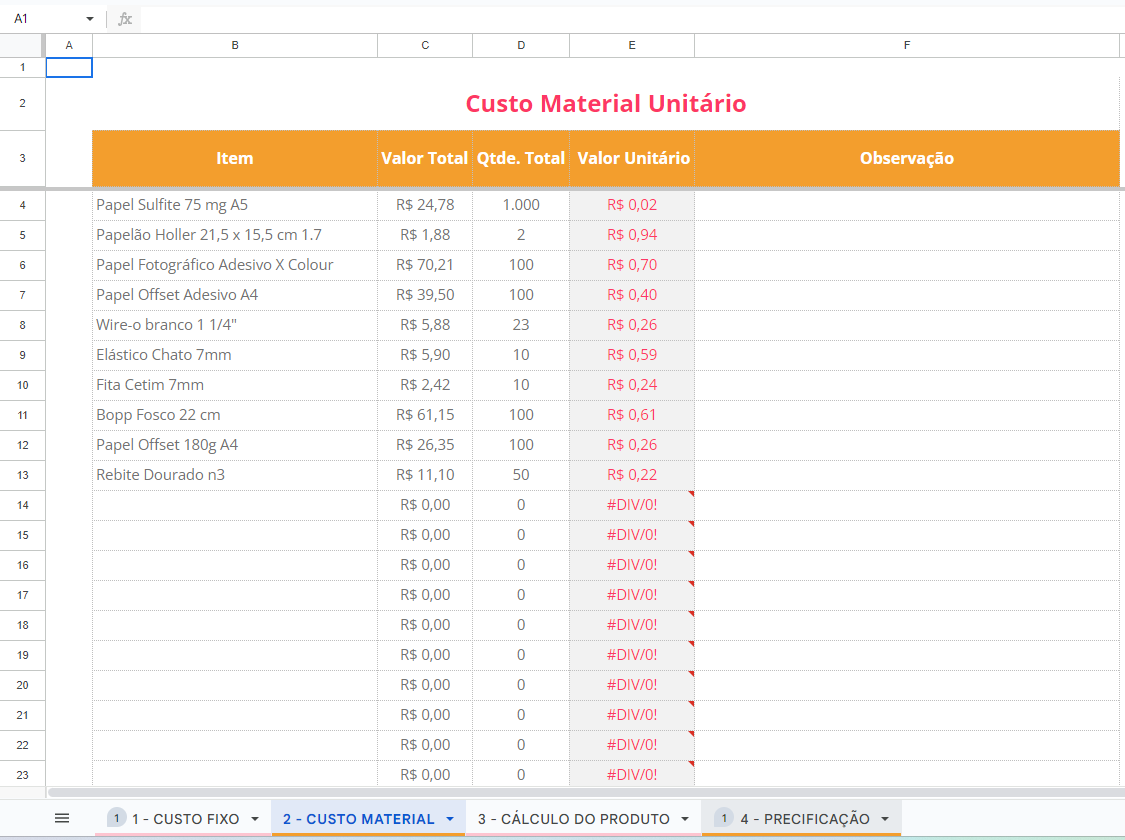Viewport: 1125px width, 840px height.
Task: Click the note indicator on row 14 #DIV/0!
Action: (690, 494)
